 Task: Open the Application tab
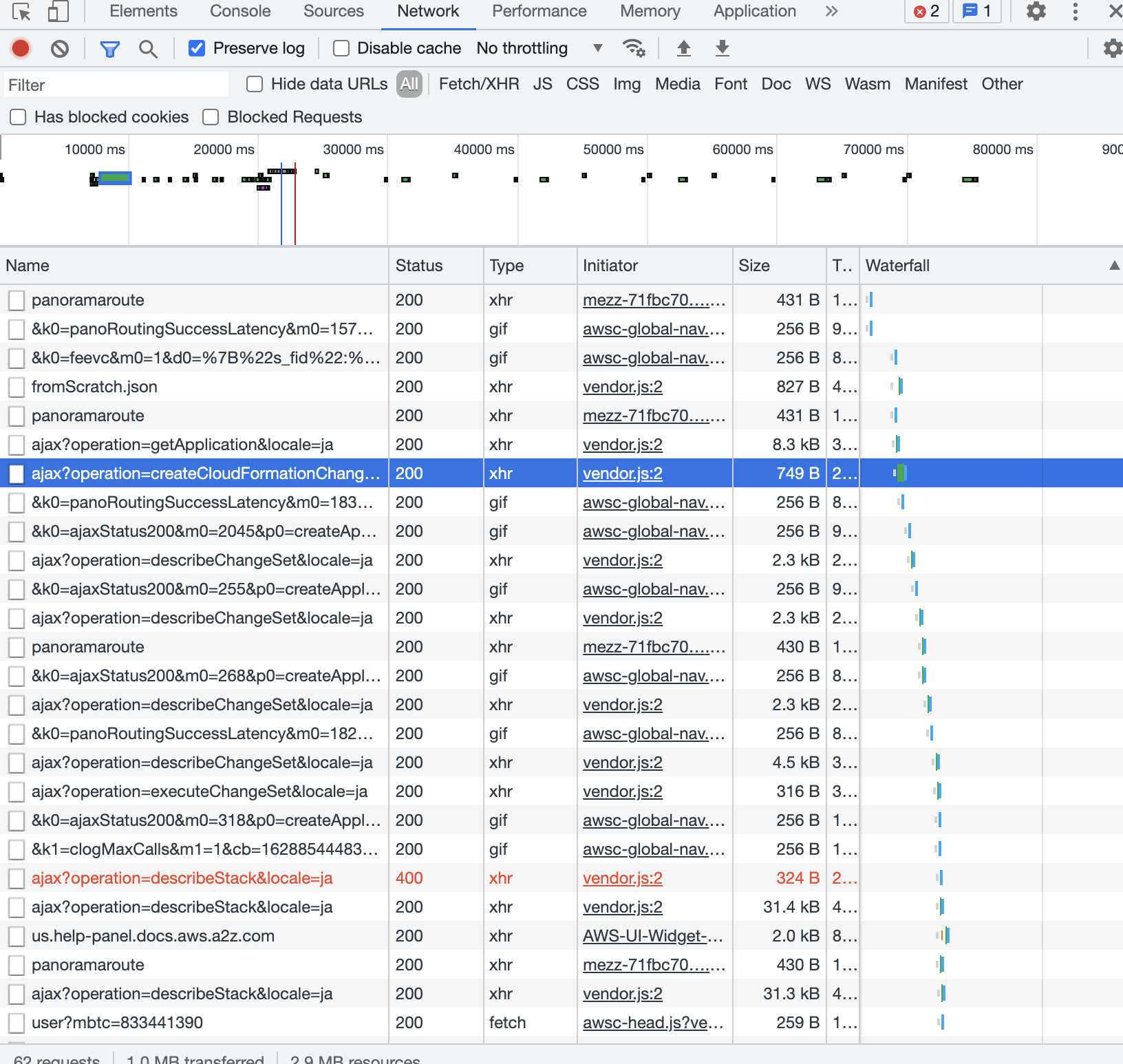click(755, 11)
